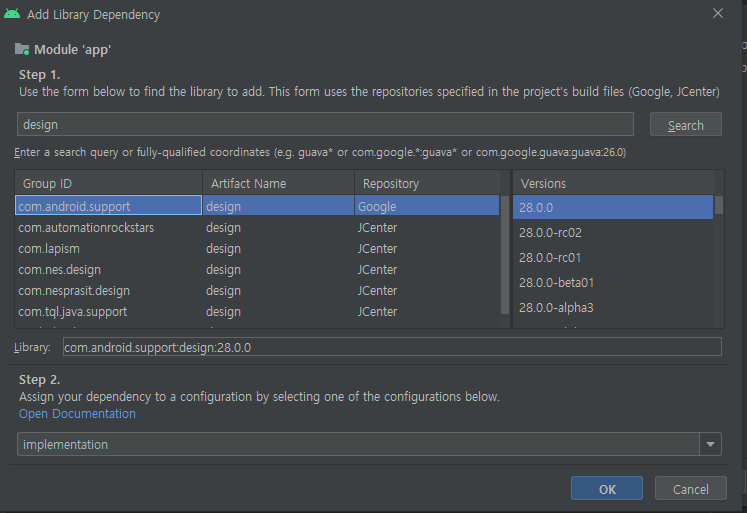Confirm with the OK button
Screen dimensions: 747x513
(607, 489)
